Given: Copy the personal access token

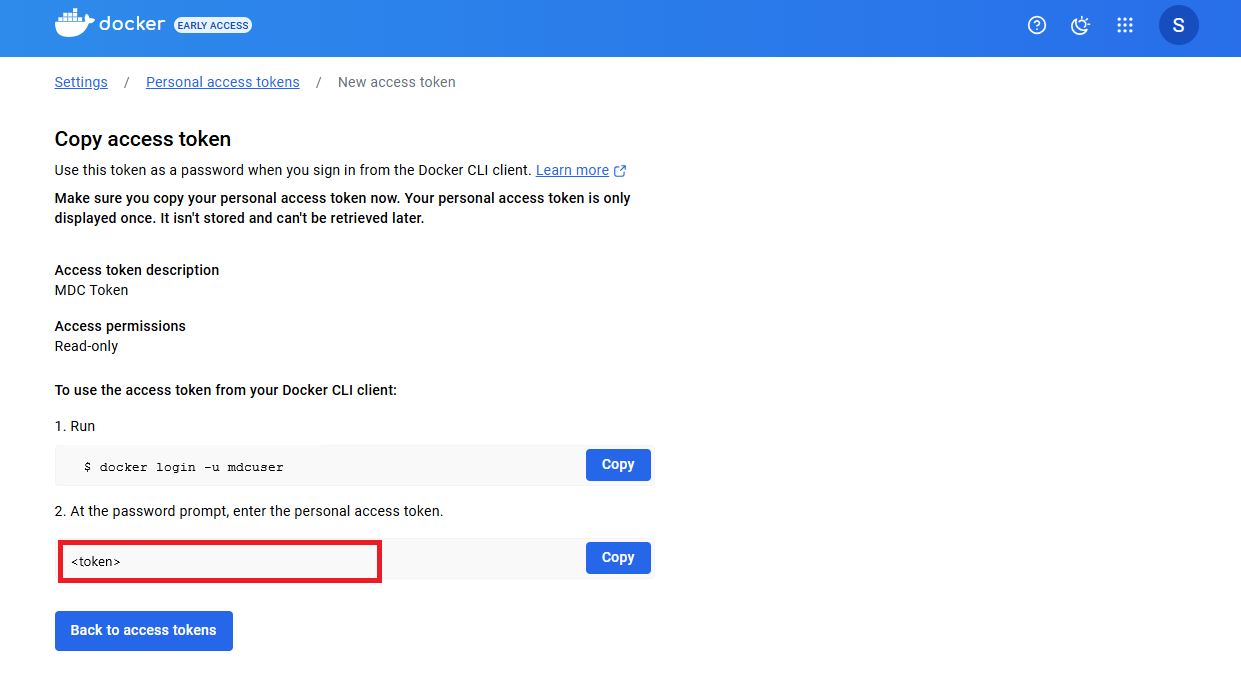Looking at the screenshot, I should point(618,558).
